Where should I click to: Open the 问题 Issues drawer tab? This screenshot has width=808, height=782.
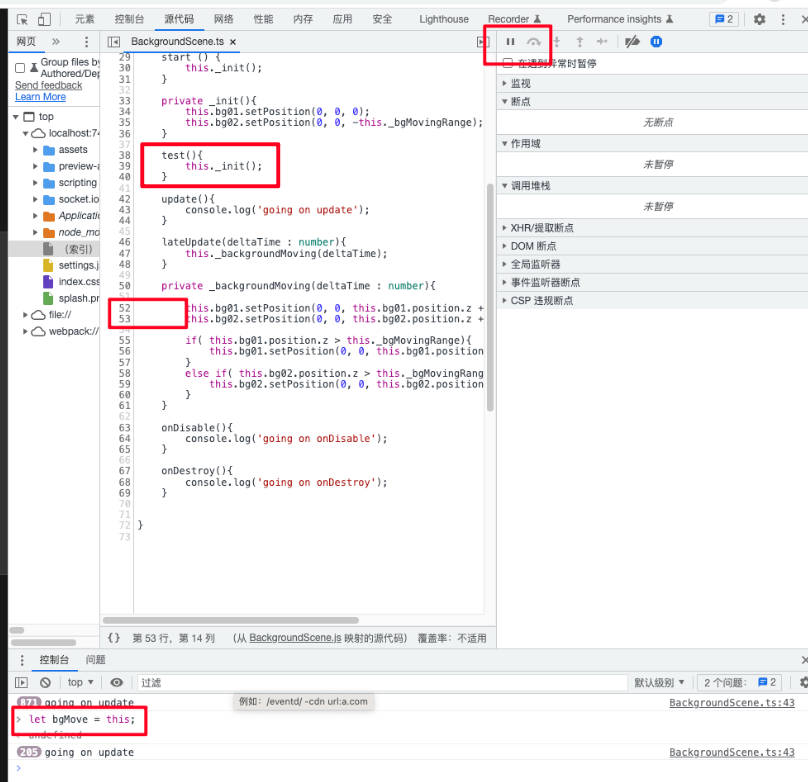(95, 660)
